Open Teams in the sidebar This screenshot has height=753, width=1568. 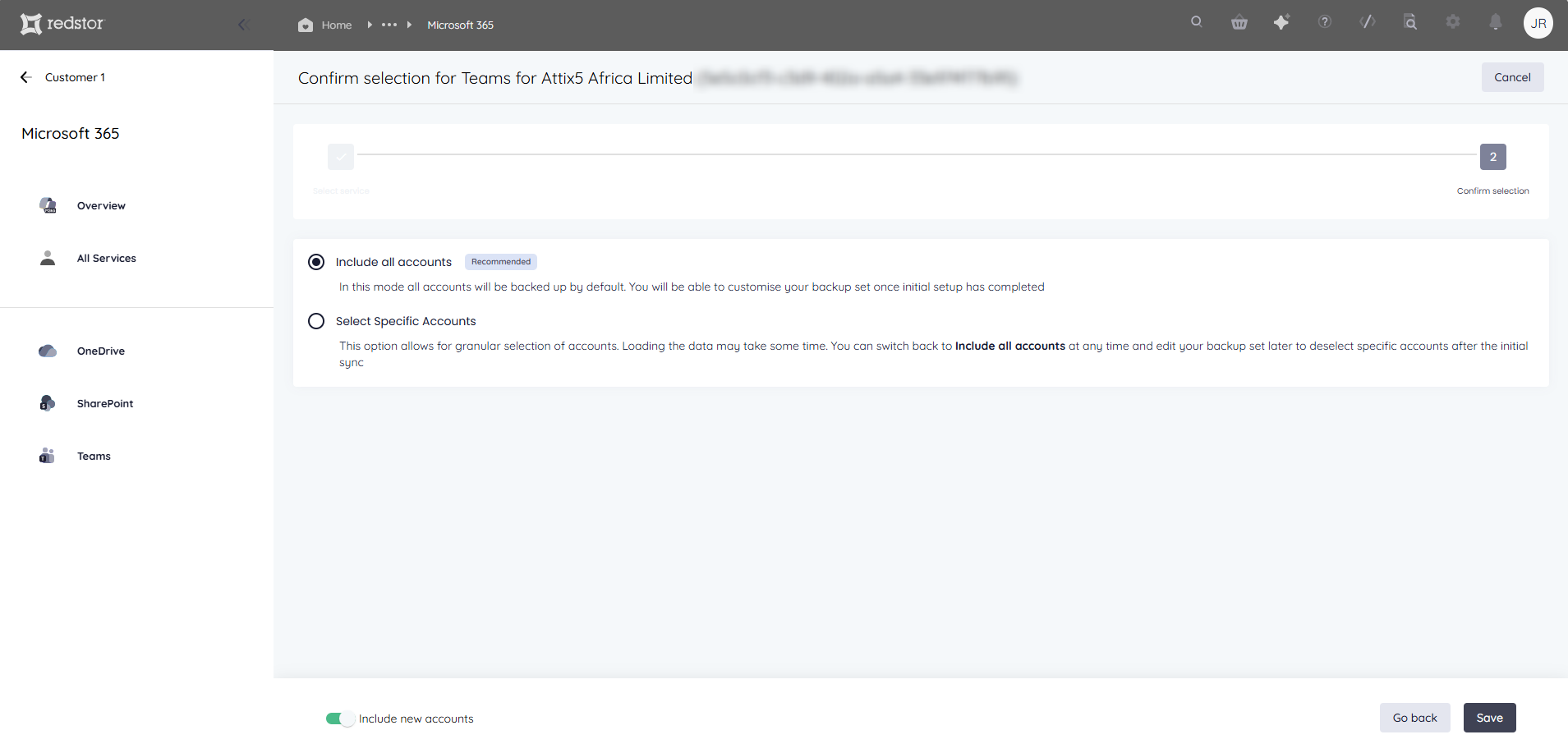tap(94, 457)
